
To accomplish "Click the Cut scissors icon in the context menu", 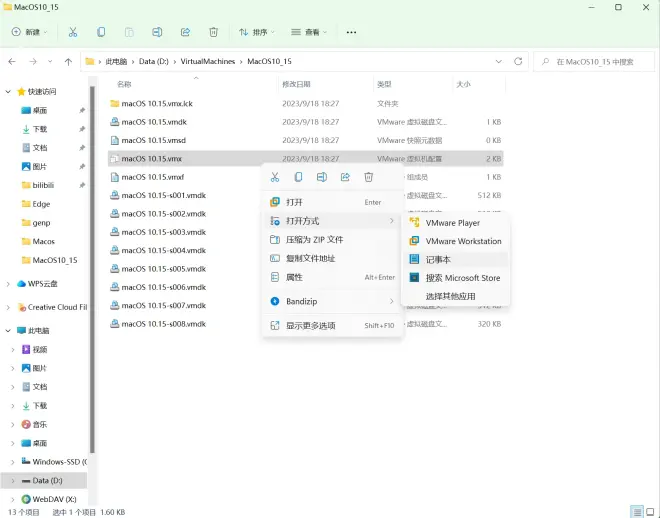I will click(275, 177).
